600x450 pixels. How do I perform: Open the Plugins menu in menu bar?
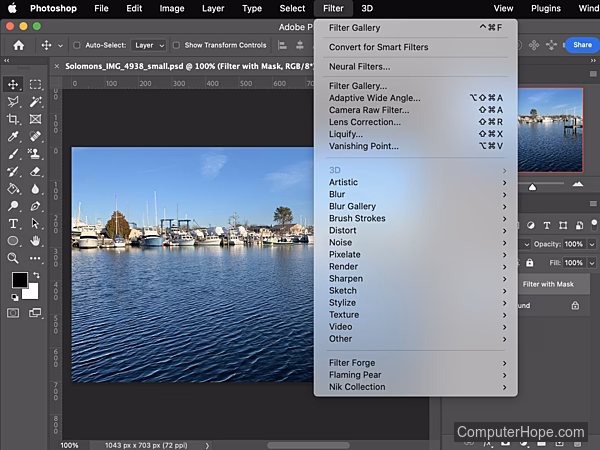[546, 8]
